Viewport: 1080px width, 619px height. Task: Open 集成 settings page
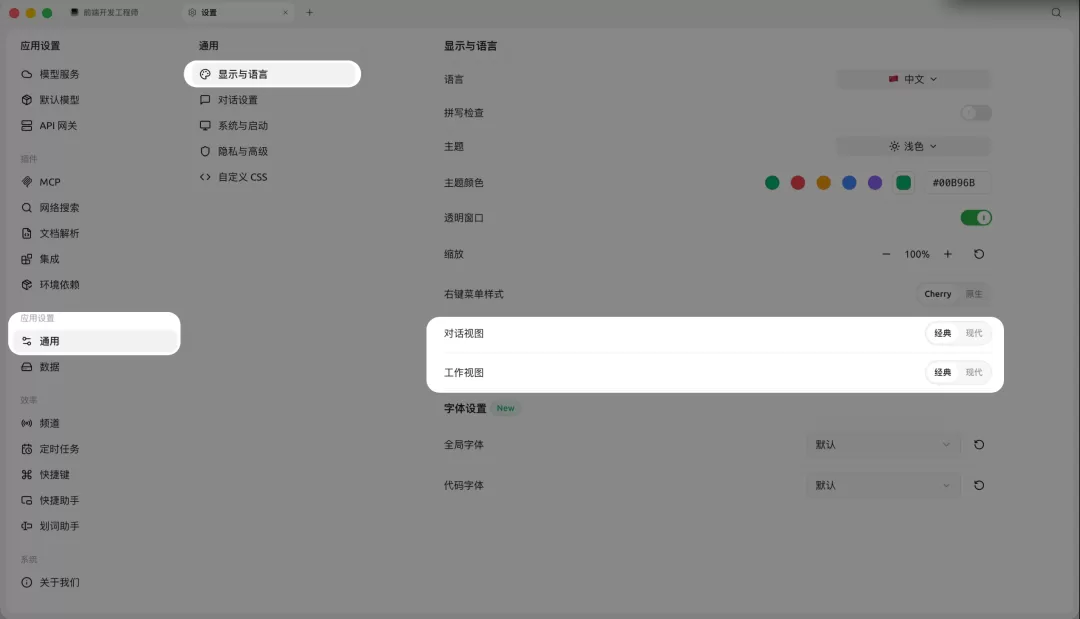[94, 259]
